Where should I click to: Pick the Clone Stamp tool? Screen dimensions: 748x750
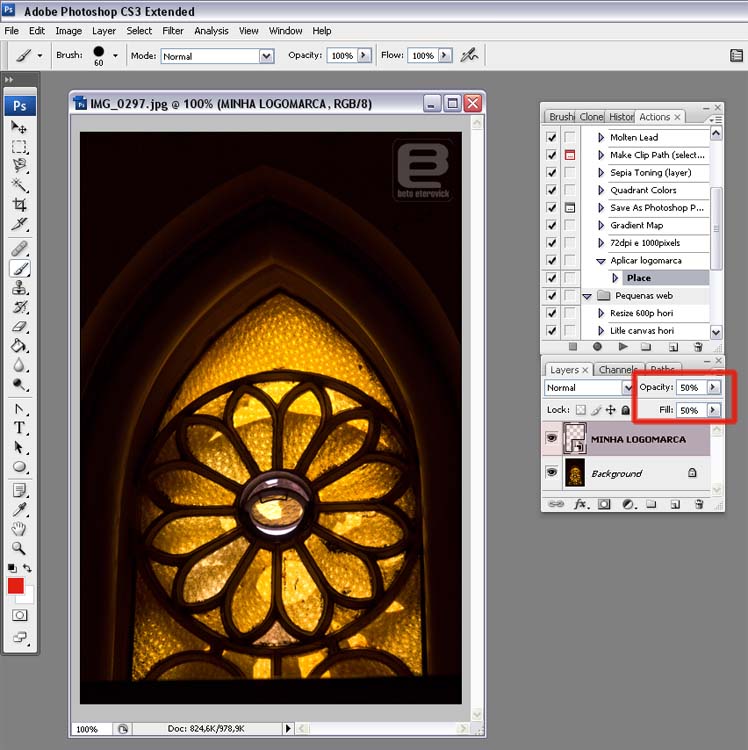(x=19, y=287)
